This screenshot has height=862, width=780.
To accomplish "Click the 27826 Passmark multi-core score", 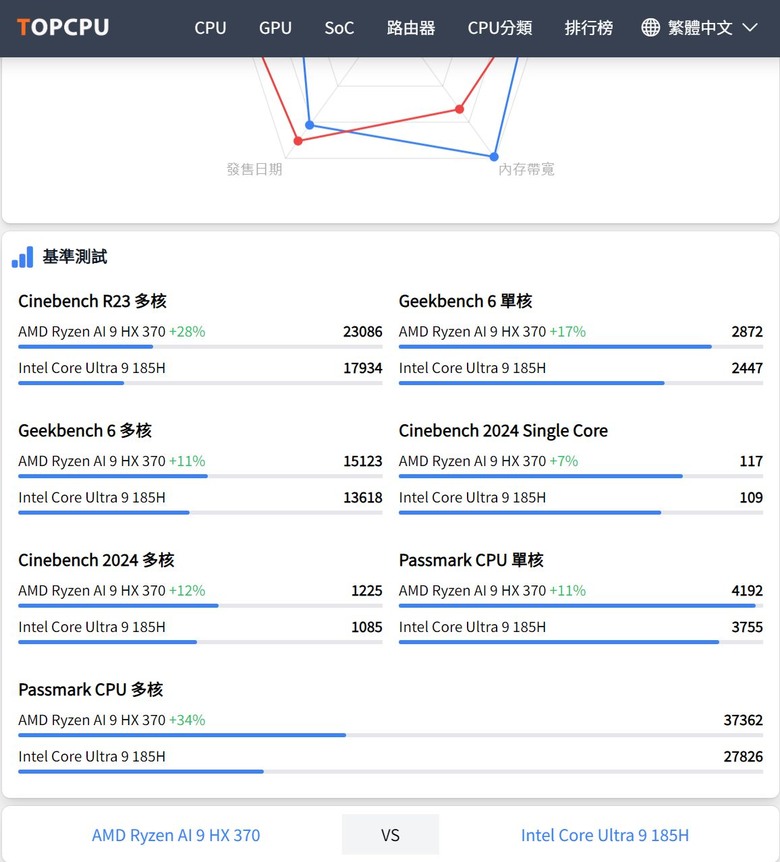I will click(x=743, y=756).
